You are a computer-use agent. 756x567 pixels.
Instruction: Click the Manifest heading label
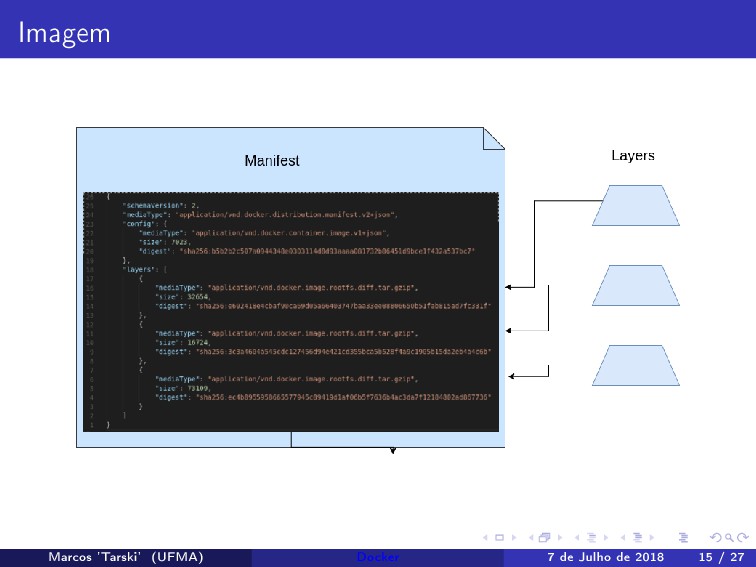[272, 161]
